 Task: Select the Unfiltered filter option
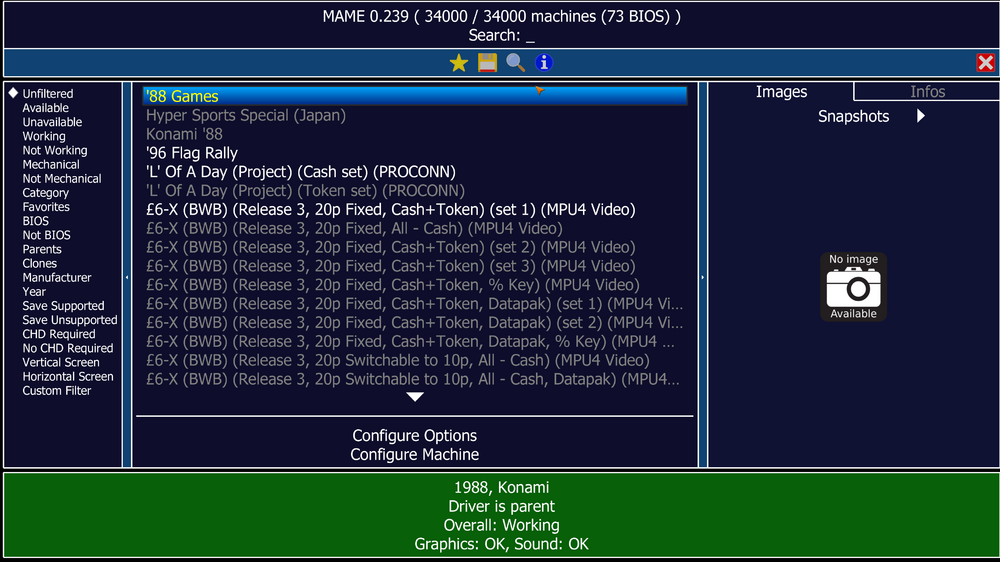pos(48,94)
